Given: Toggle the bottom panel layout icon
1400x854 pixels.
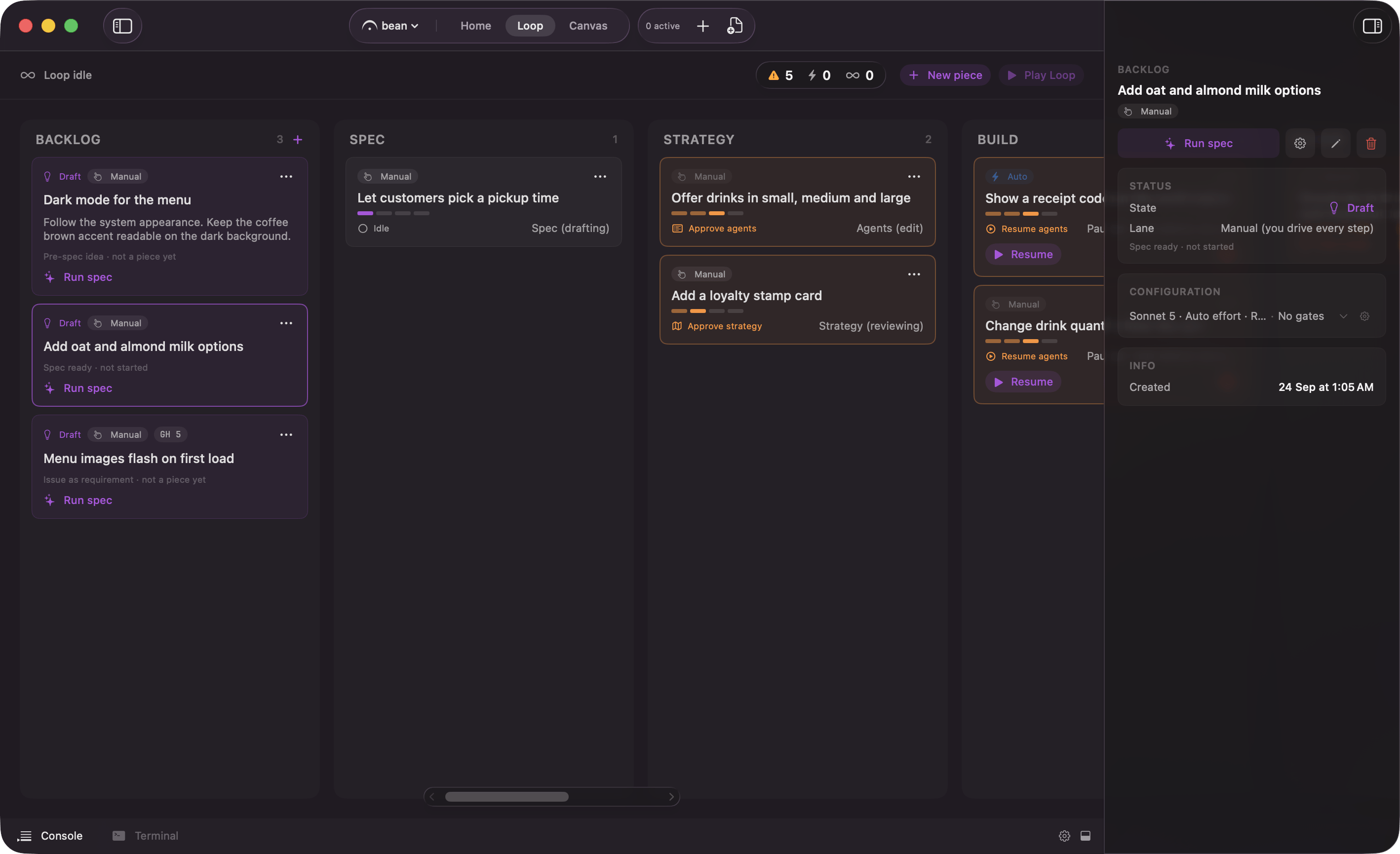Looking at the screenshot, I should (x=1085, y=835).
